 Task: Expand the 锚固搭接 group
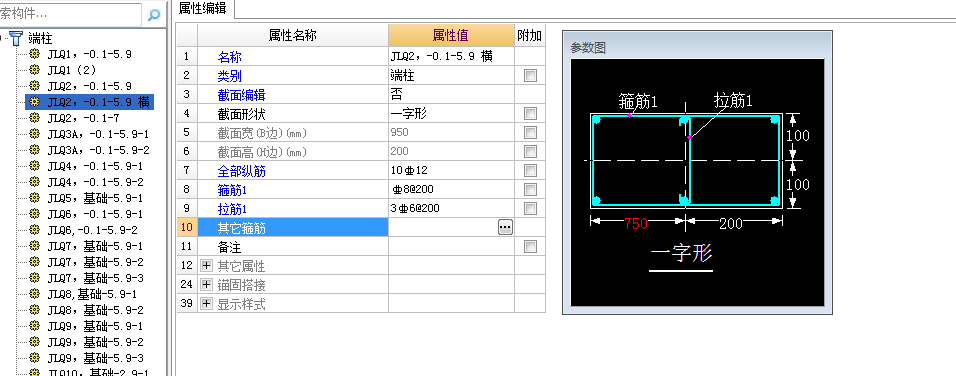207,285
